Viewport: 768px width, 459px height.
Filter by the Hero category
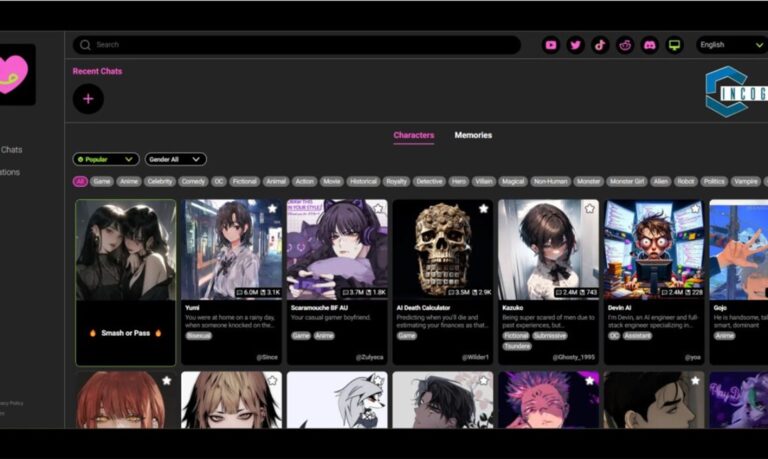pyautogui.click(x=459, y=181)
